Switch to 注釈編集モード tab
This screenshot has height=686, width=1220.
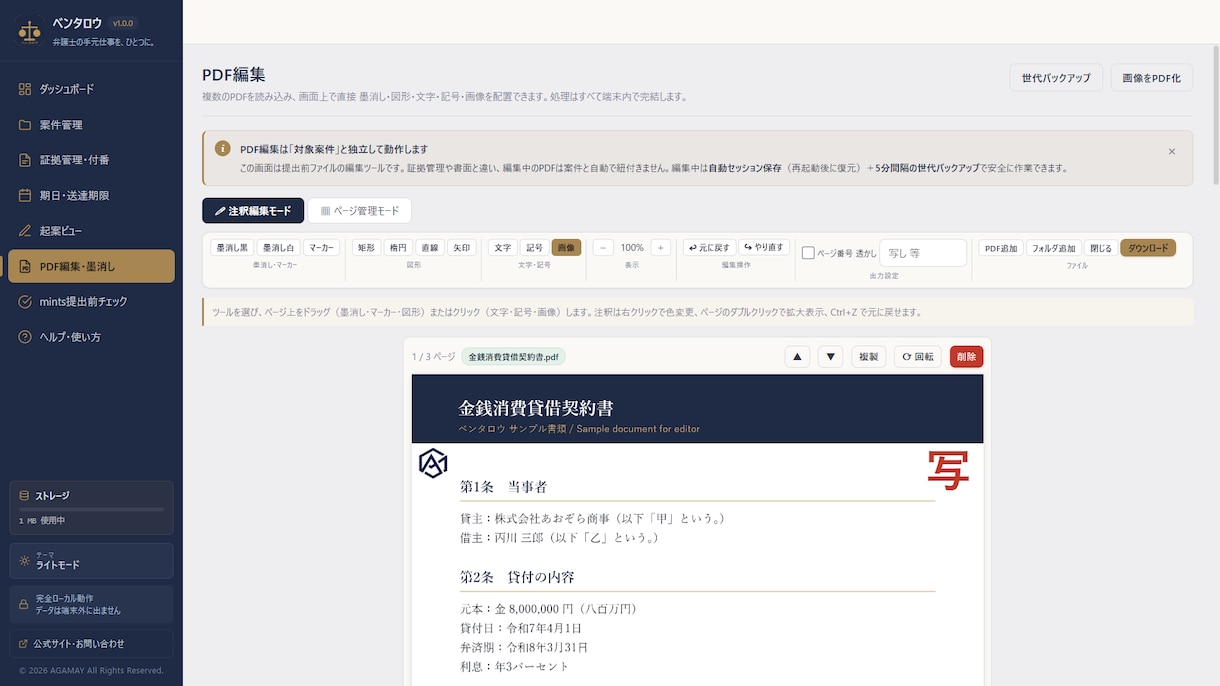253,211
